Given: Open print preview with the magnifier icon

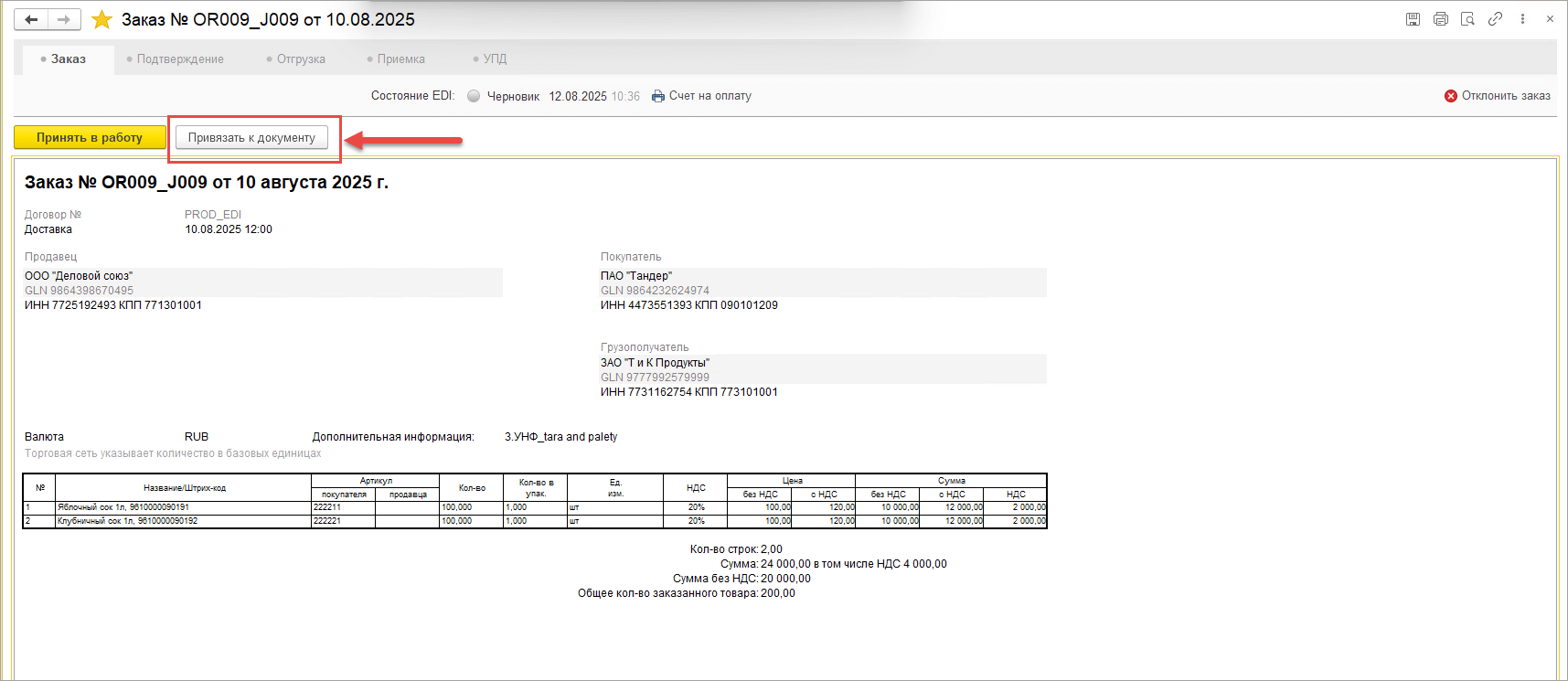Looking at the screenshot, I should 1467,19.
